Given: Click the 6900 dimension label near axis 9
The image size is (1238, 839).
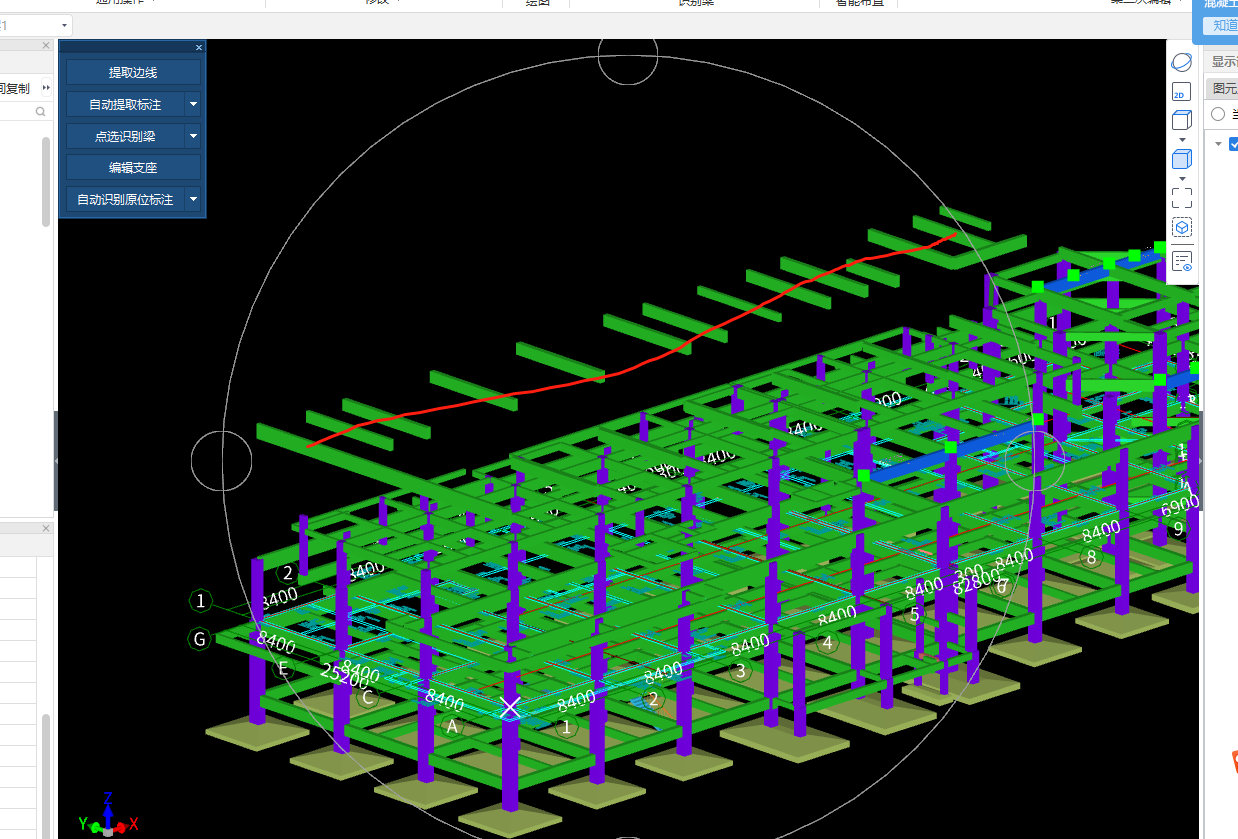Looking at the screenshot, I should pyautogui.click(x=1180, y=507).
